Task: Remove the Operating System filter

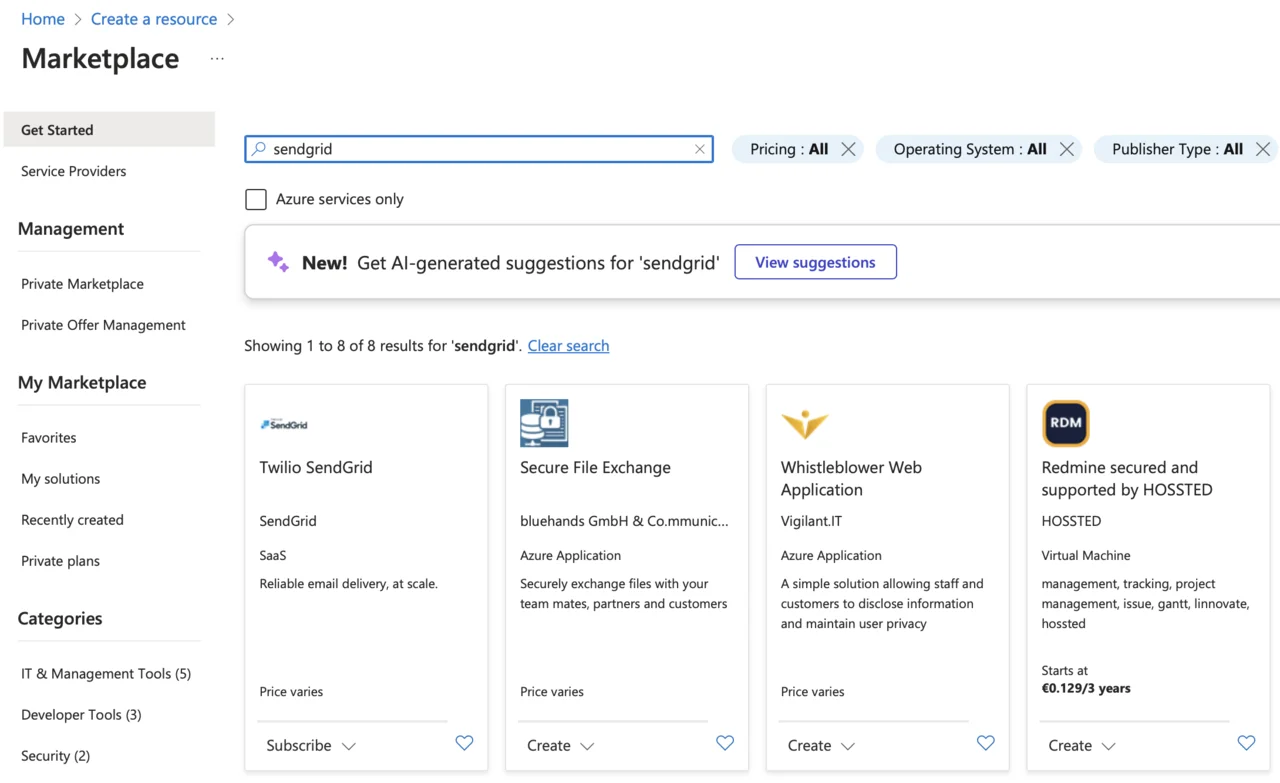Action: (1066, 149)
